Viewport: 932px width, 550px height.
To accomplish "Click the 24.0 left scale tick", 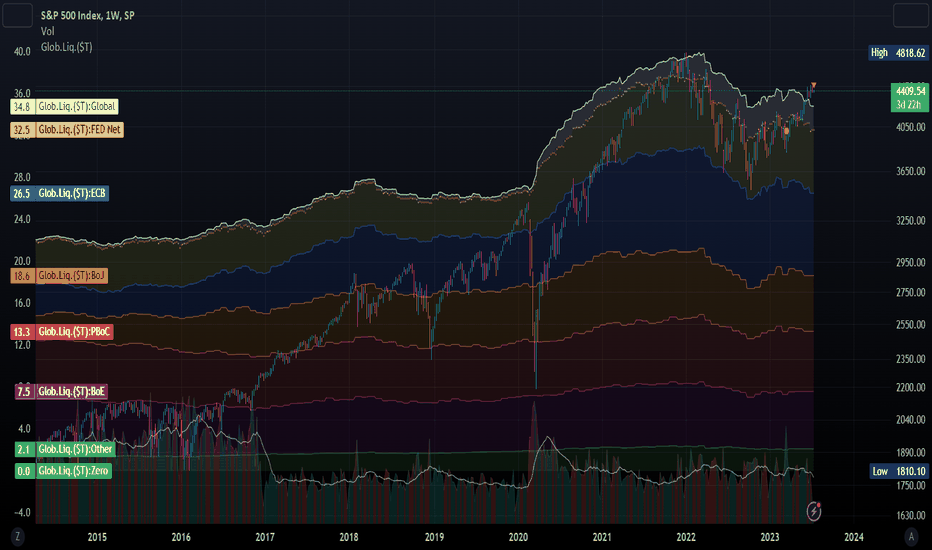I will click(22, 219).
